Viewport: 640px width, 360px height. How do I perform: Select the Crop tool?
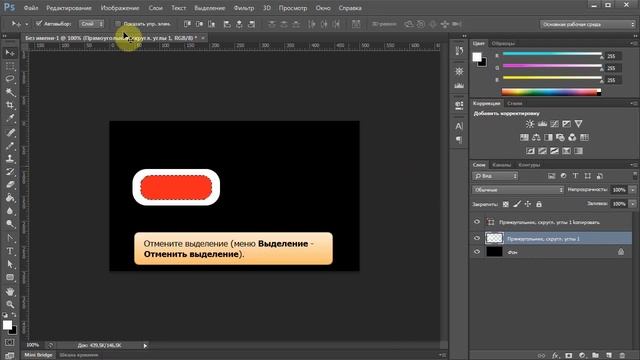tap(10, 105)
